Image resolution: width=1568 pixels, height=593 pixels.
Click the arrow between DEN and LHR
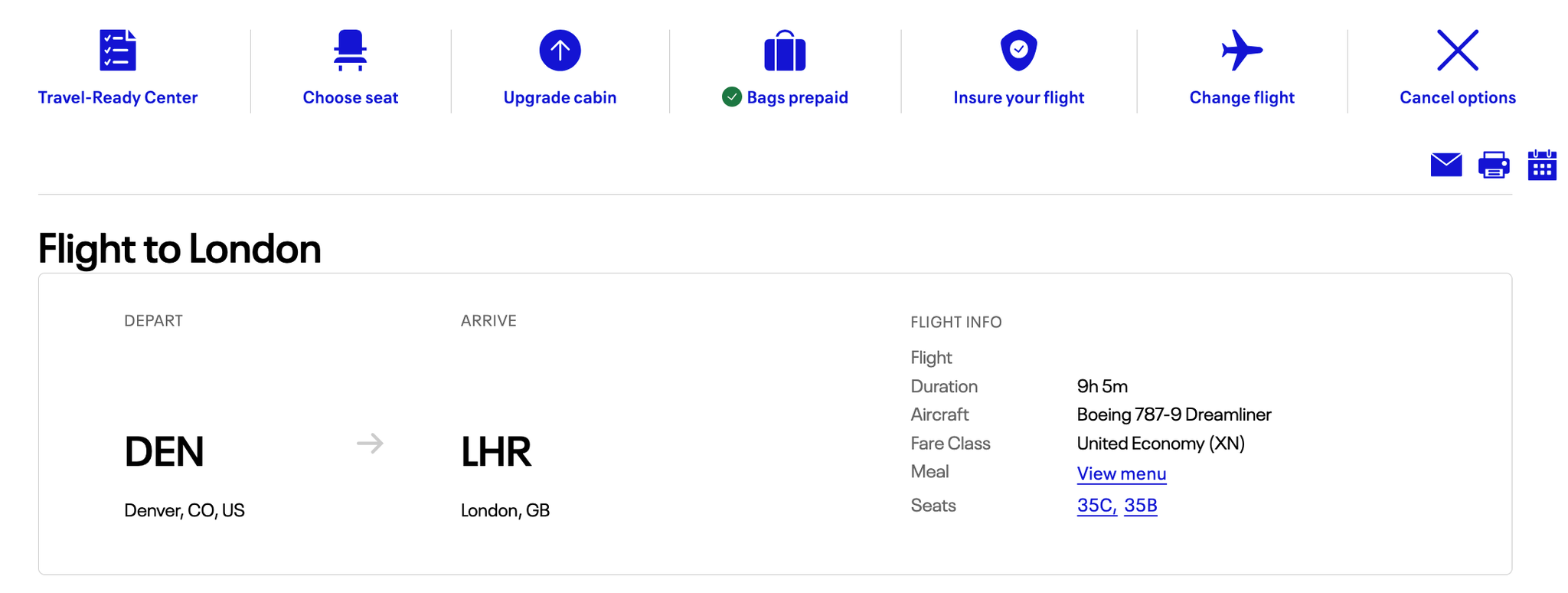pyautogui.click(x=370, y=443)
